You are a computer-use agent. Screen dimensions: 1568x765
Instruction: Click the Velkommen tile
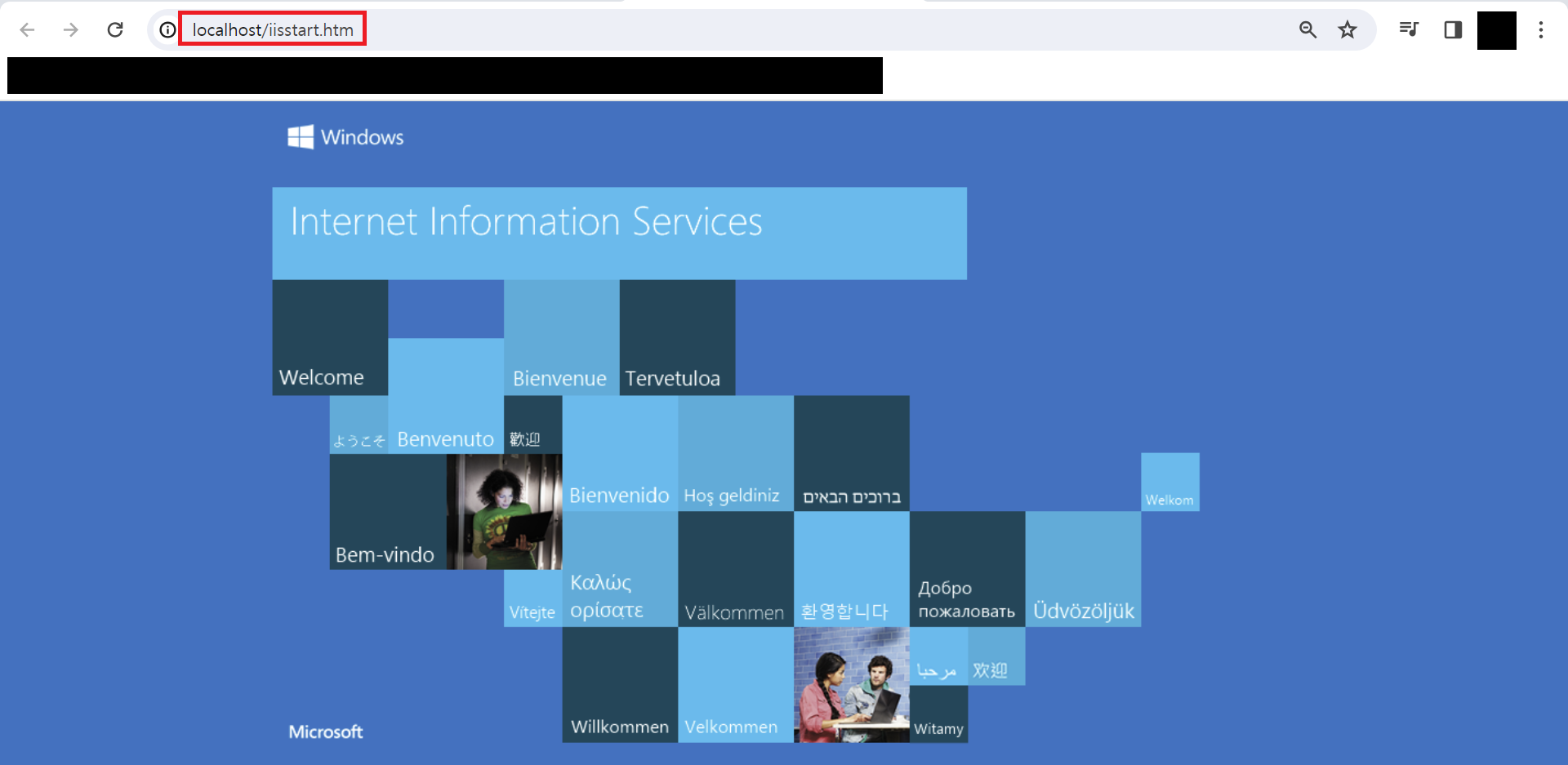pyautogui.click(x=736, y=685)
